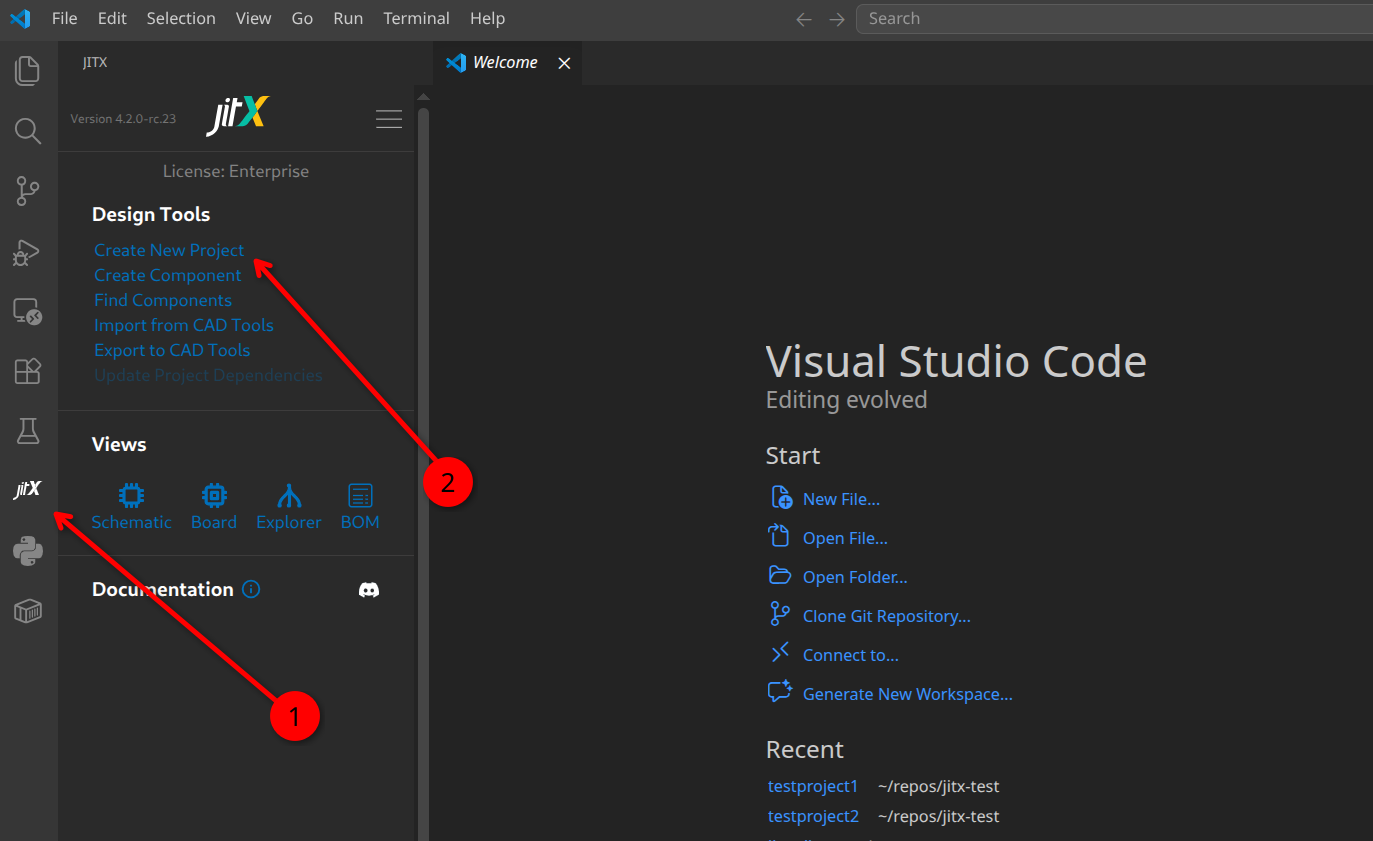Click Clone Git Repository... link
1373x841 pixels.
click(886, 616)
